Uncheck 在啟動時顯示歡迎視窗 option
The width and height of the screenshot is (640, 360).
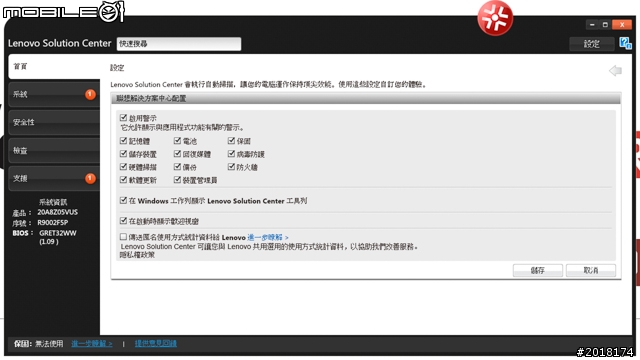(123, 220)
